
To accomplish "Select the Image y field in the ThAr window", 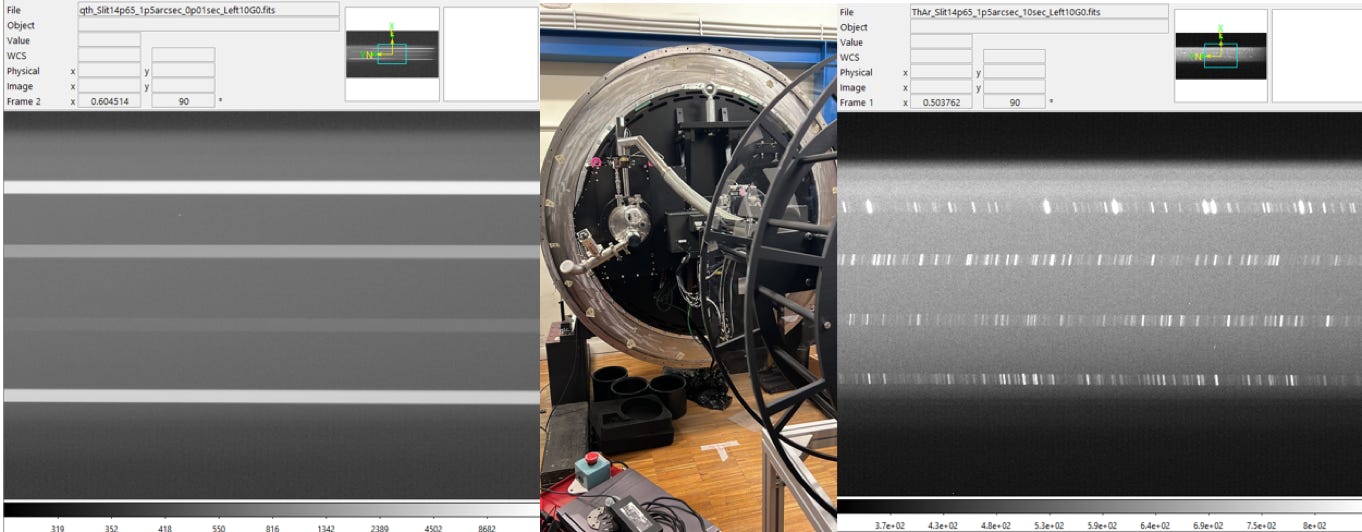I will (x=1014, y=87).
